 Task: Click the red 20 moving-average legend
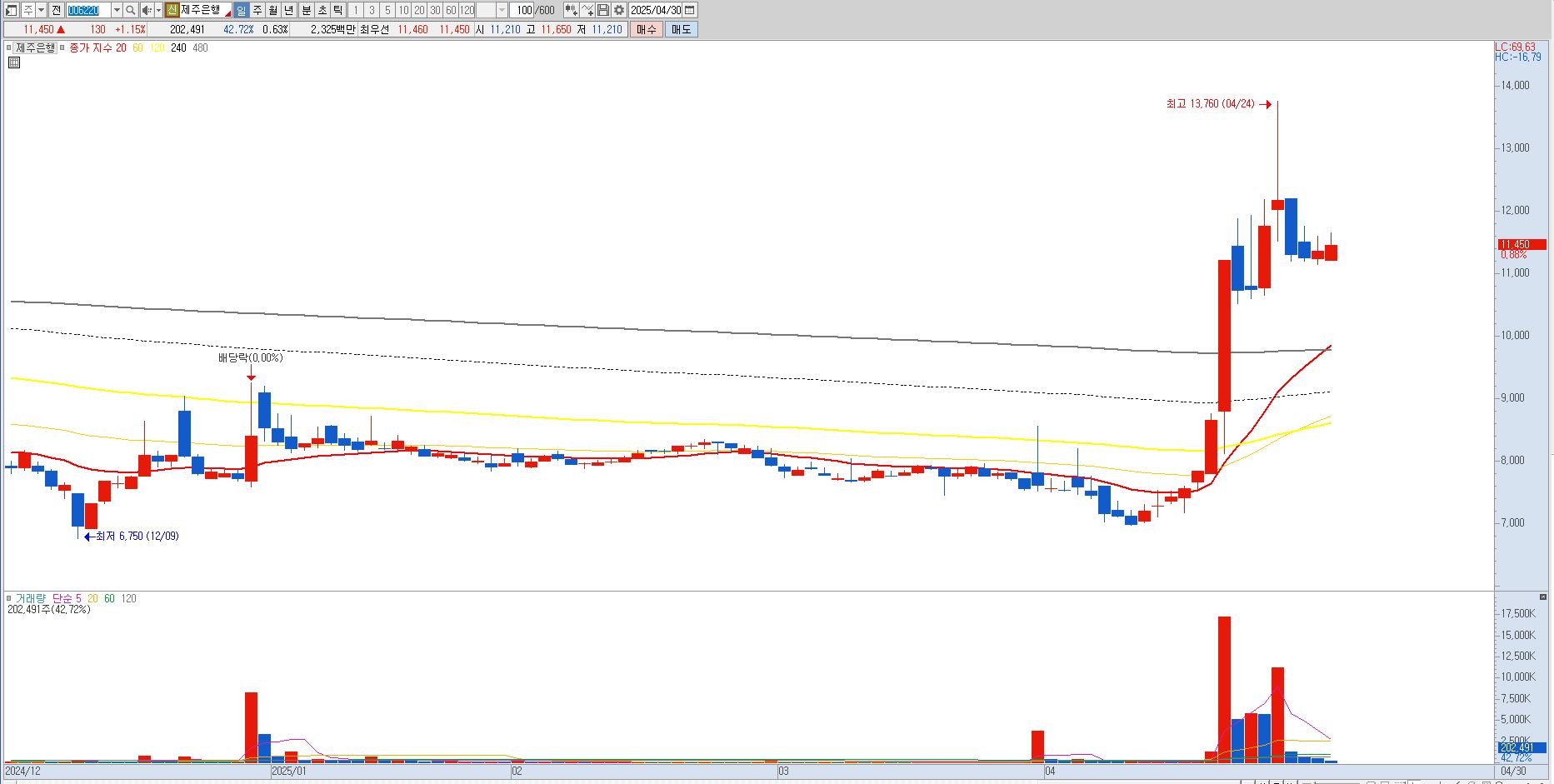(121, 47)
